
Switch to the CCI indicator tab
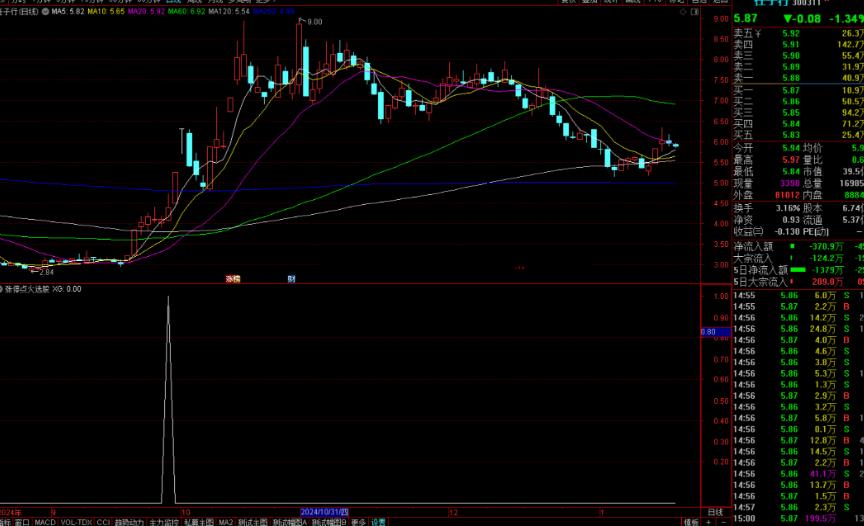tap(103, 522)
